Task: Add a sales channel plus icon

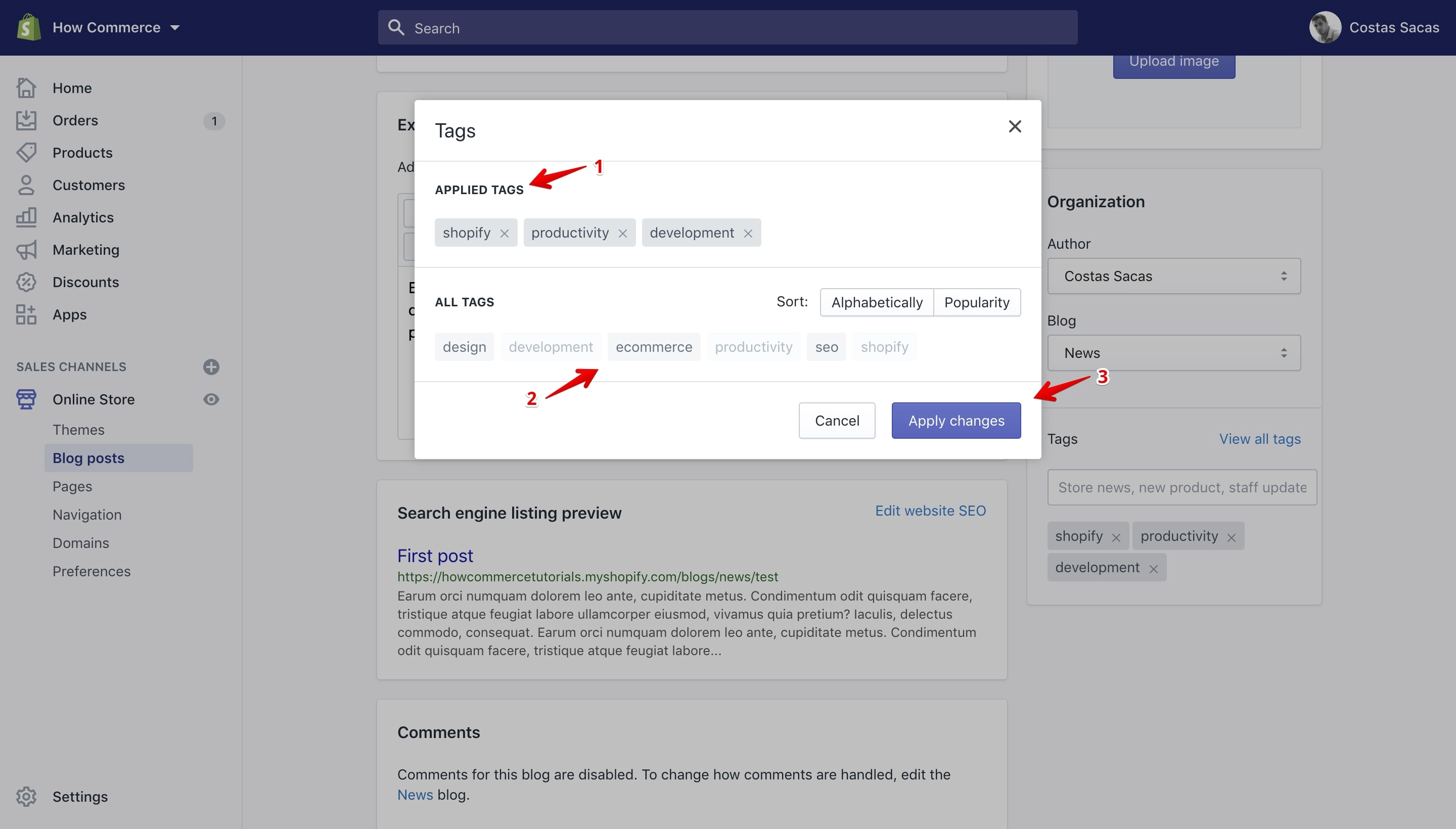Action: [x=211, y=366]
